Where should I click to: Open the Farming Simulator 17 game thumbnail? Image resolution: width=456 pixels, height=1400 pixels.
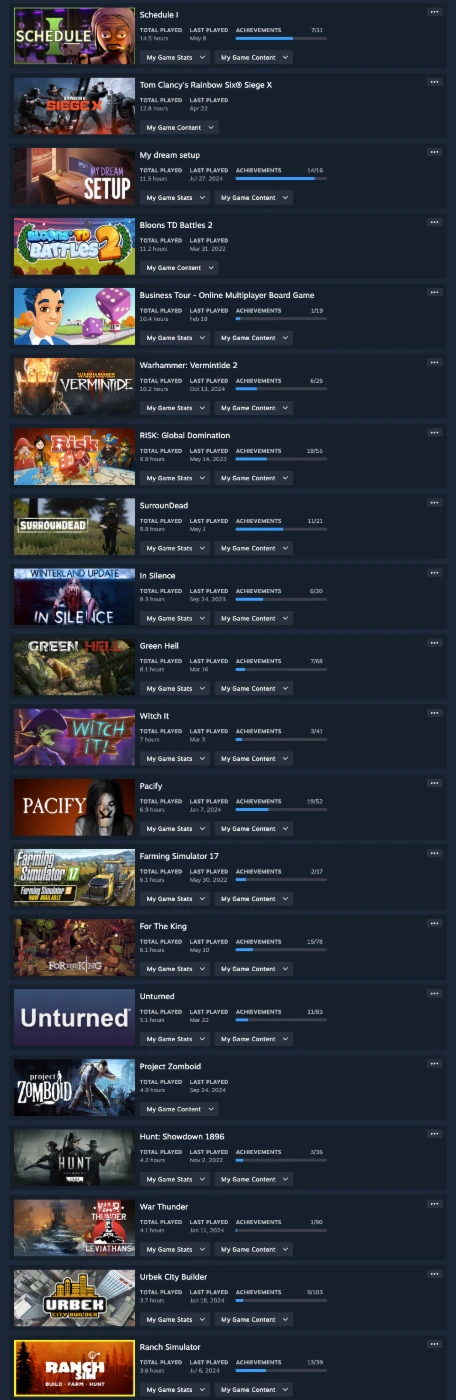[x=74, y=878]
